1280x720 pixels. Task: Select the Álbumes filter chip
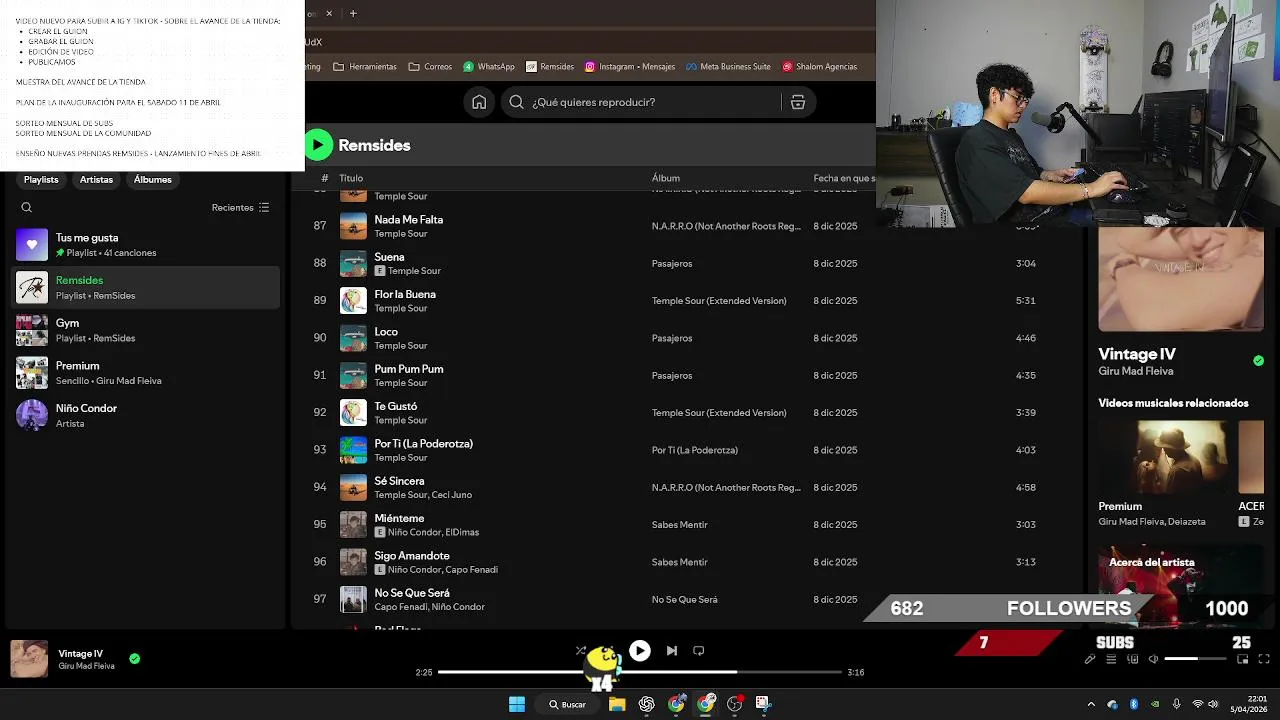pos(152,180)
